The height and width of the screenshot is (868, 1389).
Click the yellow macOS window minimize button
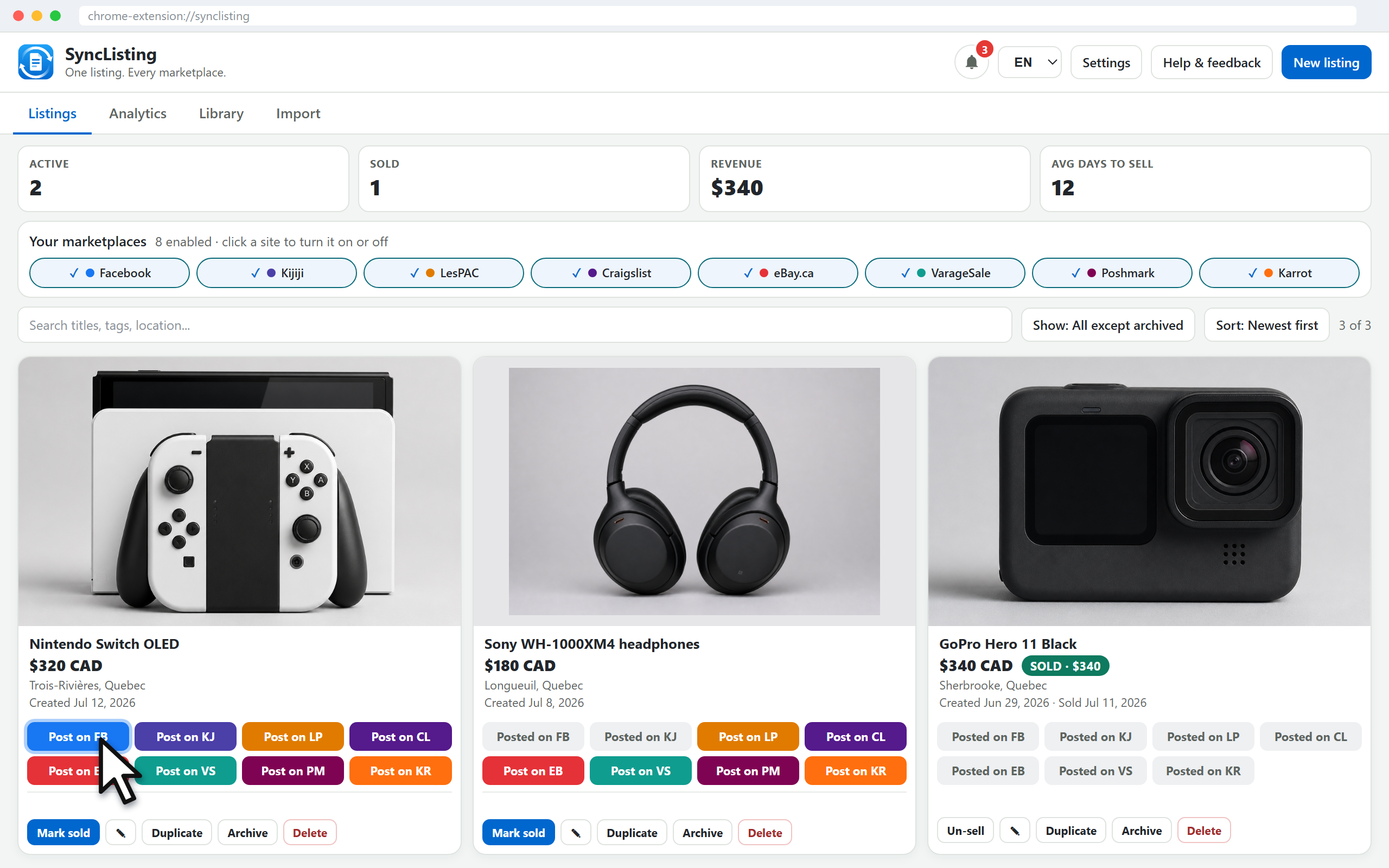tap(37, 16)
